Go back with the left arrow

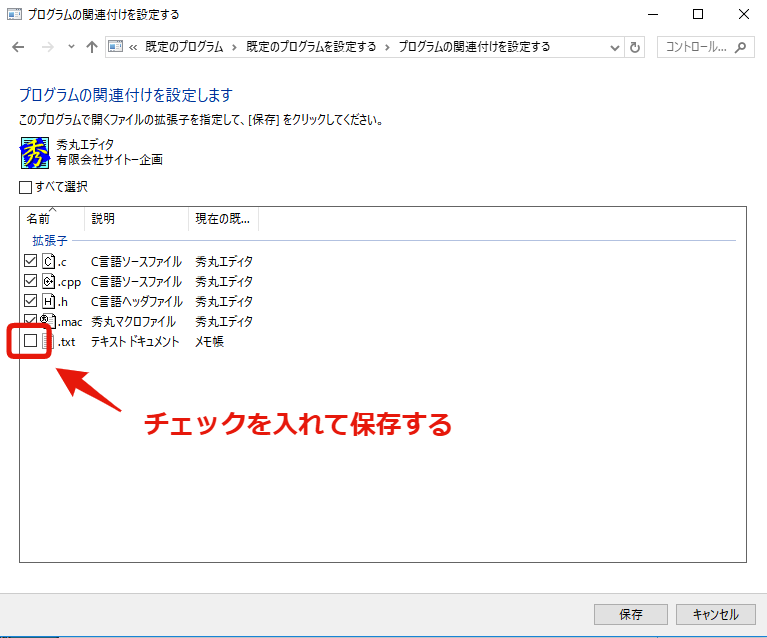click(x=18, y=47)
